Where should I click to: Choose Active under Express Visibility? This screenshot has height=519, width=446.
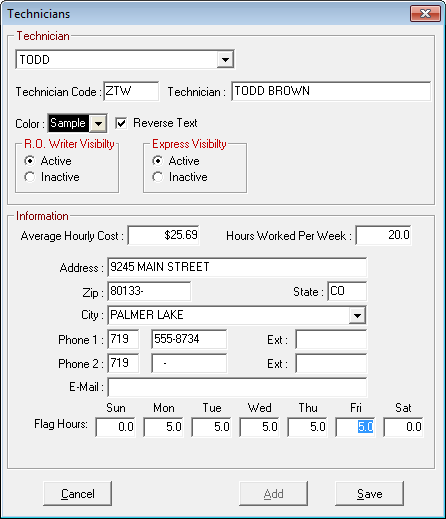click(x=158, y=161)
